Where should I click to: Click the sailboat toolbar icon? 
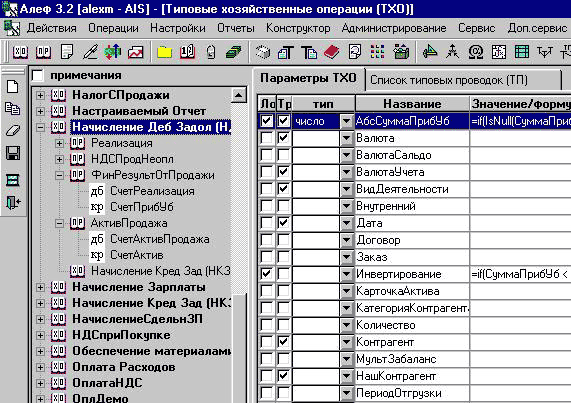coord(430,52)
